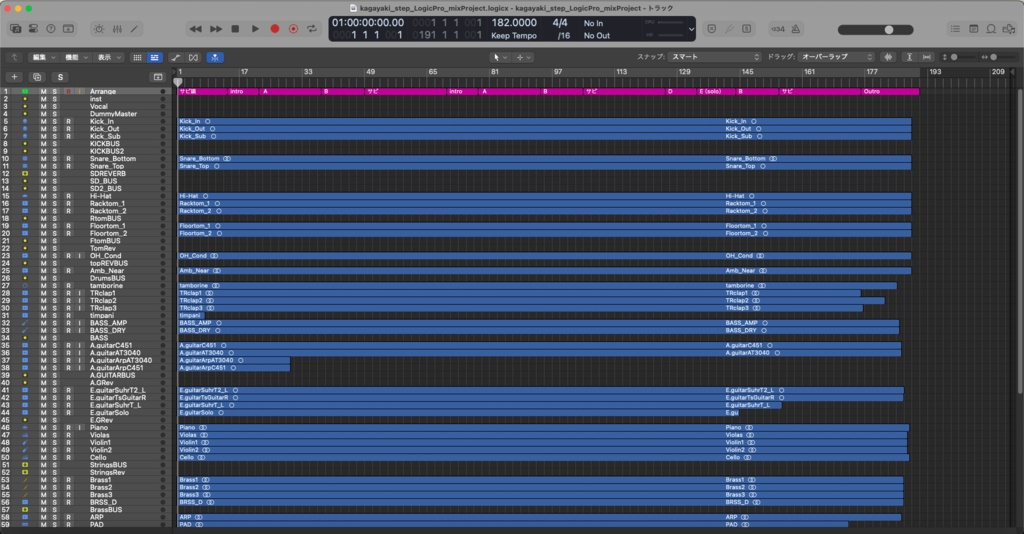Screen dimensions: 1024x534
Task: Toggle Cycle mode button
Action: [x=312, y=29]
